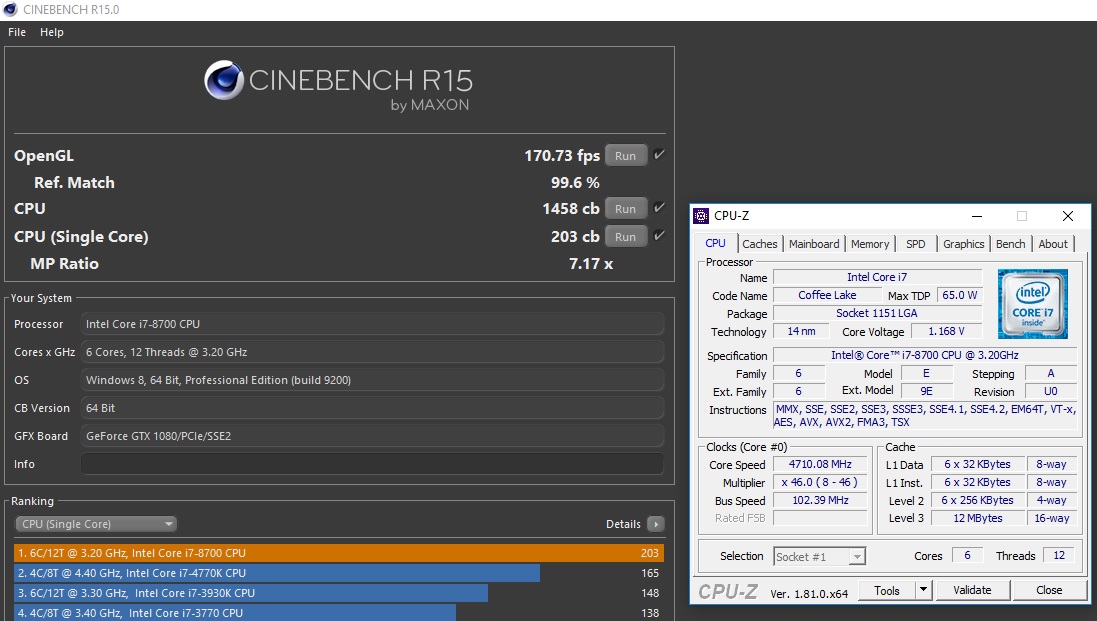Click the Code Name value Coffee Lake
Screen dimensions: 1097x621
pyautogui.click(x=827, y=295)
